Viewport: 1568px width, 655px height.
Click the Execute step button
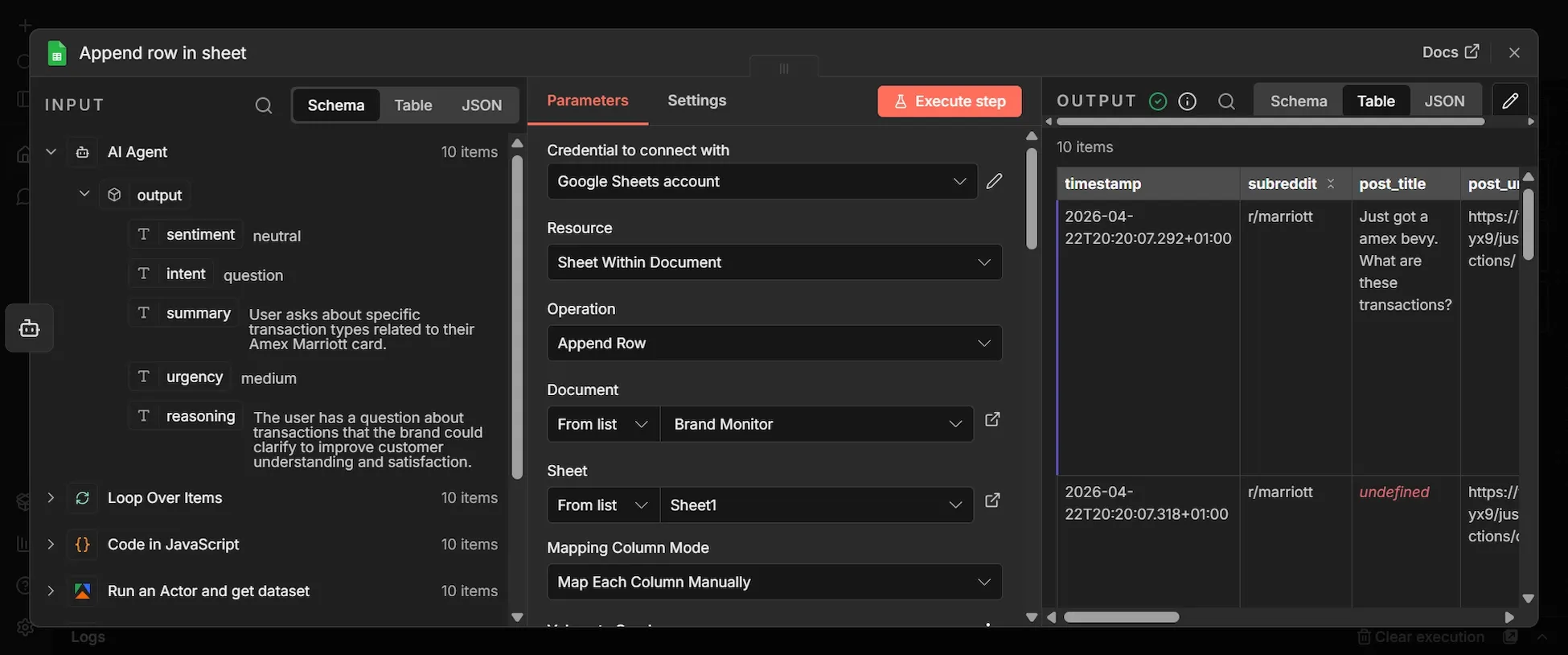point(950,101)
